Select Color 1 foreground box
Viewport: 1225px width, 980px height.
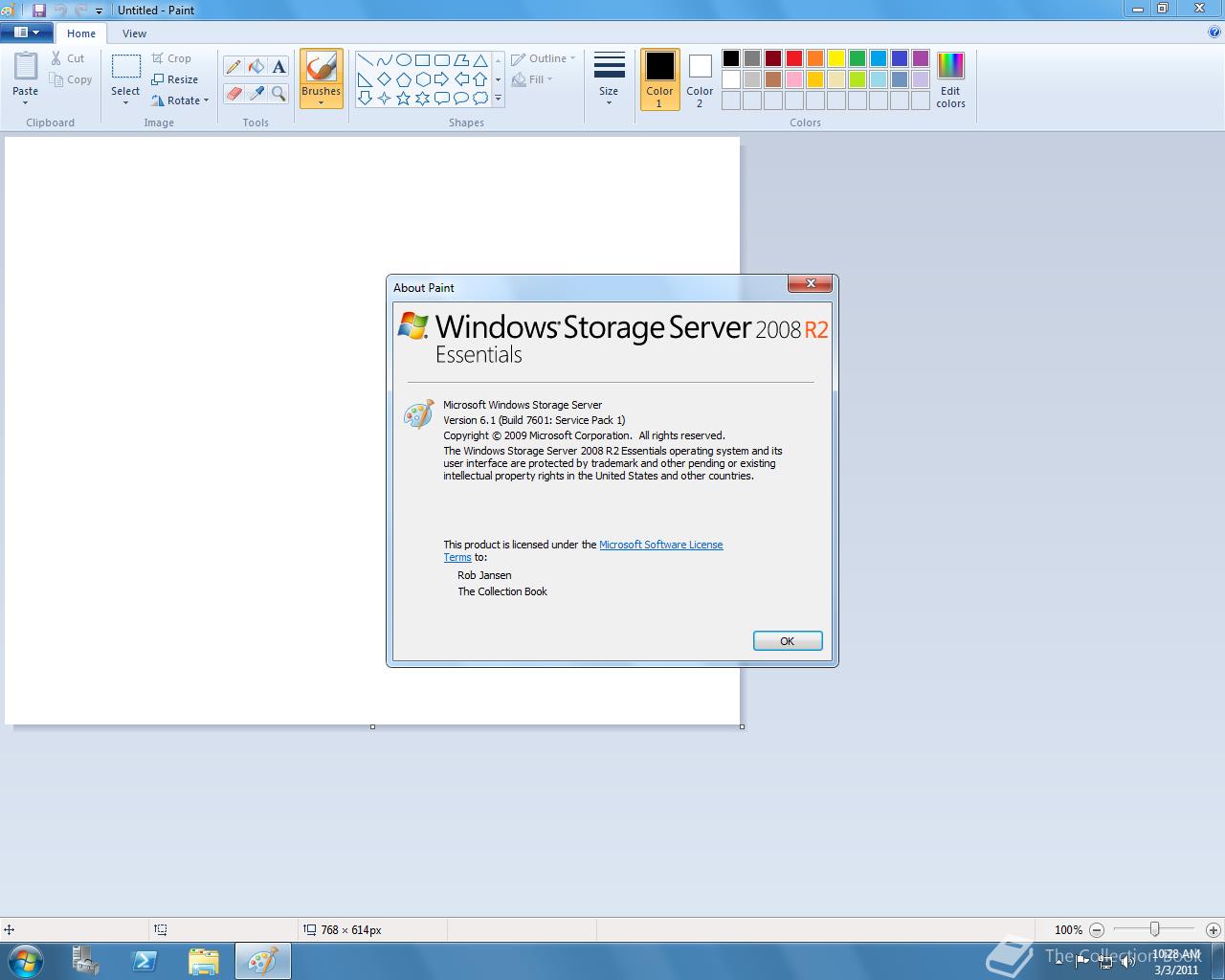coord(659,79)
